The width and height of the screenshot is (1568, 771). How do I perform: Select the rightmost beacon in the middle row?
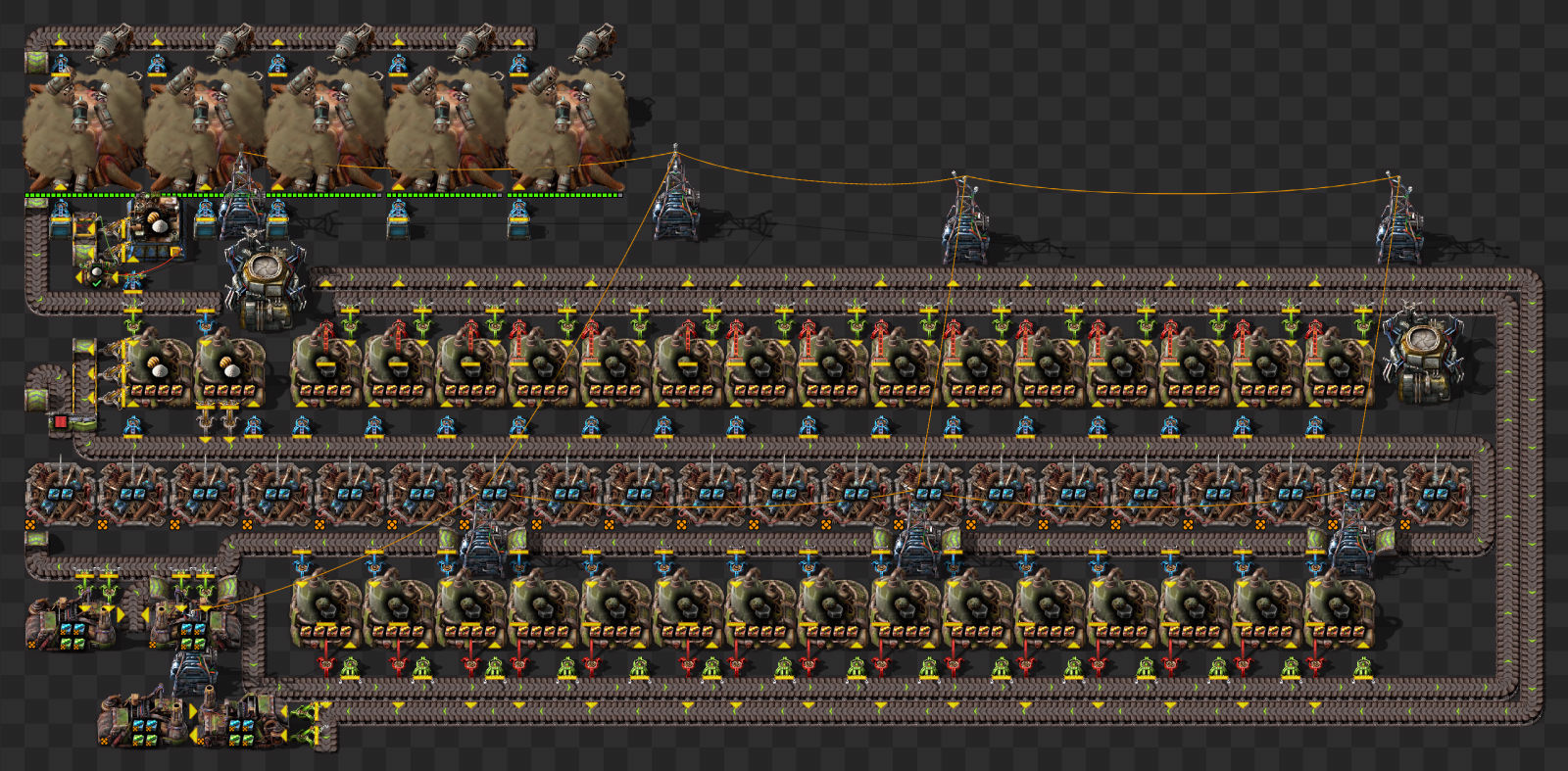pyautogui.click(x=1437, y=492)
